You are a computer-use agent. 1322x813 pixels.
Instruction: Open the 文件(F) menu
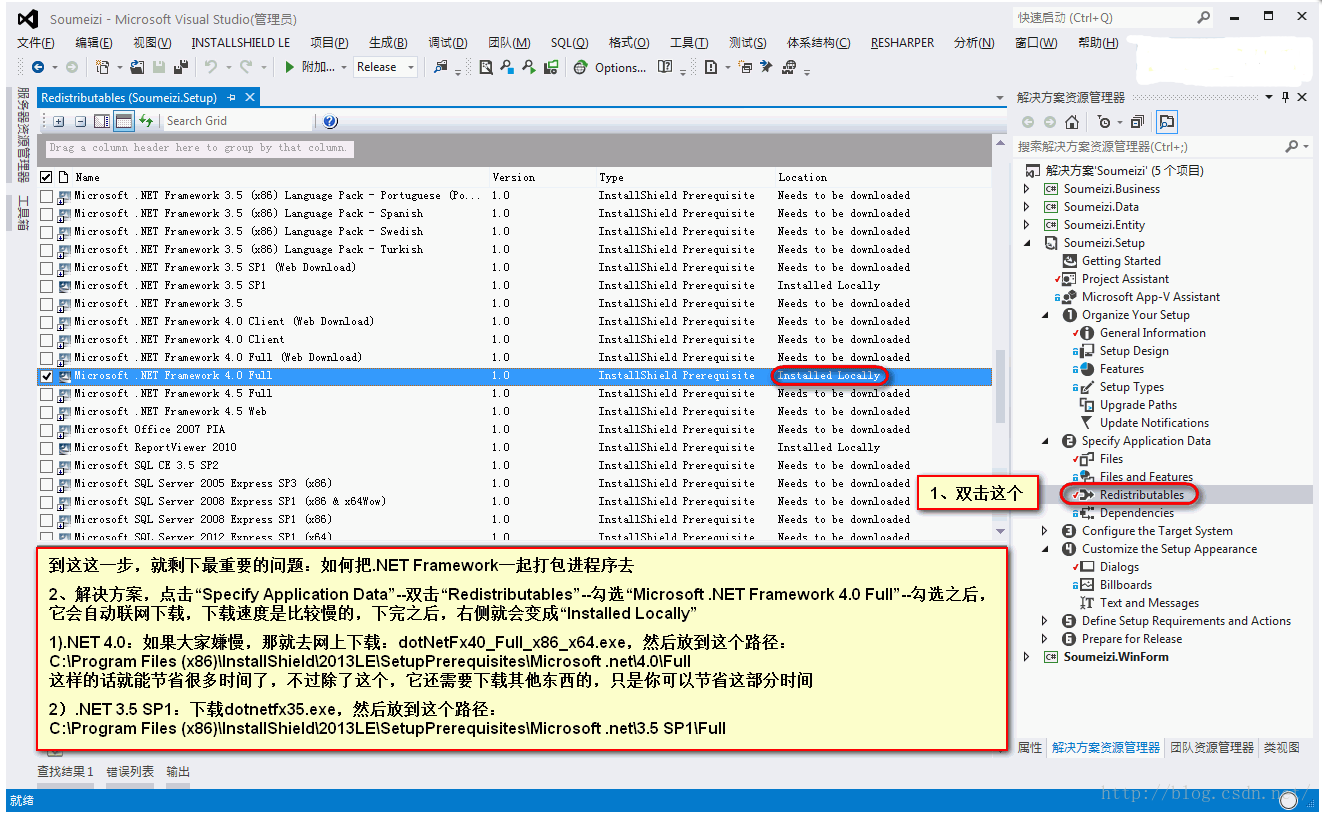click(x=36, y=43)
